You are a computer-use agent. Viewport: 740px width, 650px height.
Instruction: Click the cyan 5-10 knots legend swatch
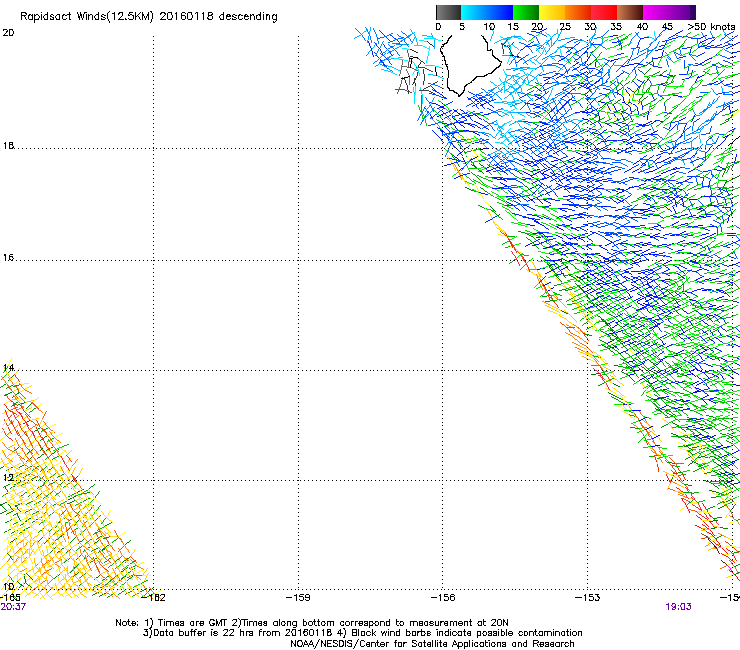474,12
